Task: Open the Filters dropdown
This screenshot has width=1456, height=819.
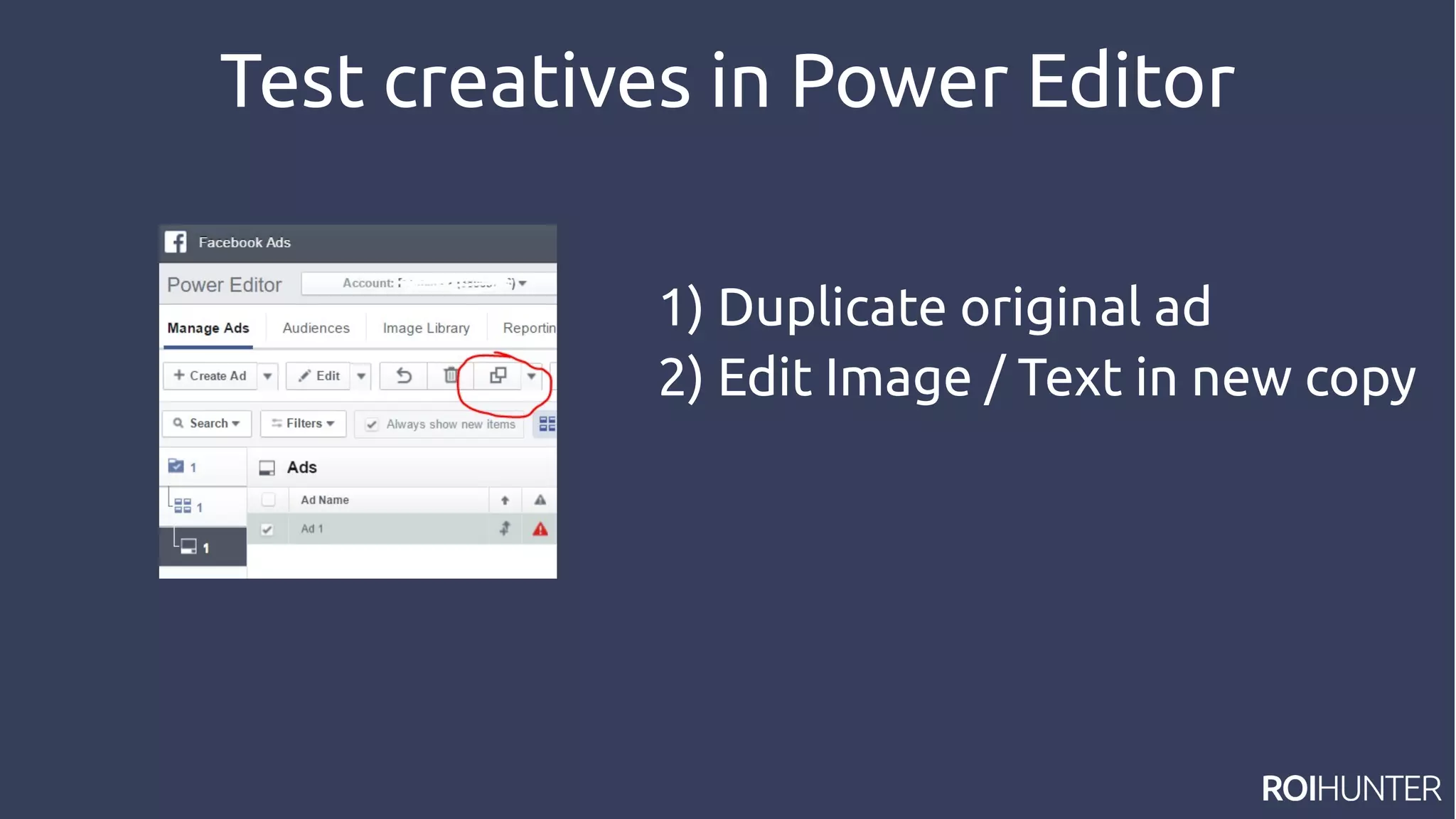Action: tap(303, 423)
